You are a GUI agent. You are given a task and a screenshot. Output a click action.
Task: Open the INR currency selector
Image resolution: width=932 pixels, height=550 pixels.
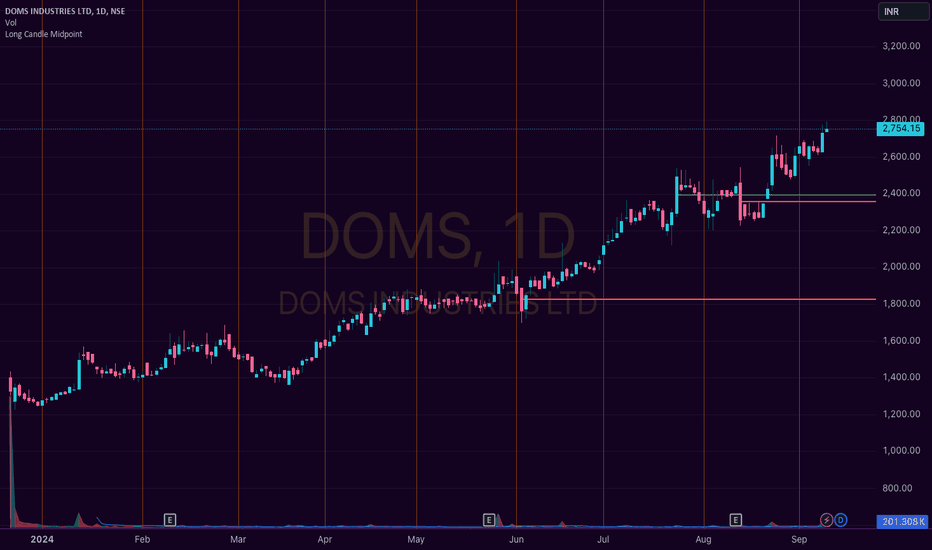(903, 11)
